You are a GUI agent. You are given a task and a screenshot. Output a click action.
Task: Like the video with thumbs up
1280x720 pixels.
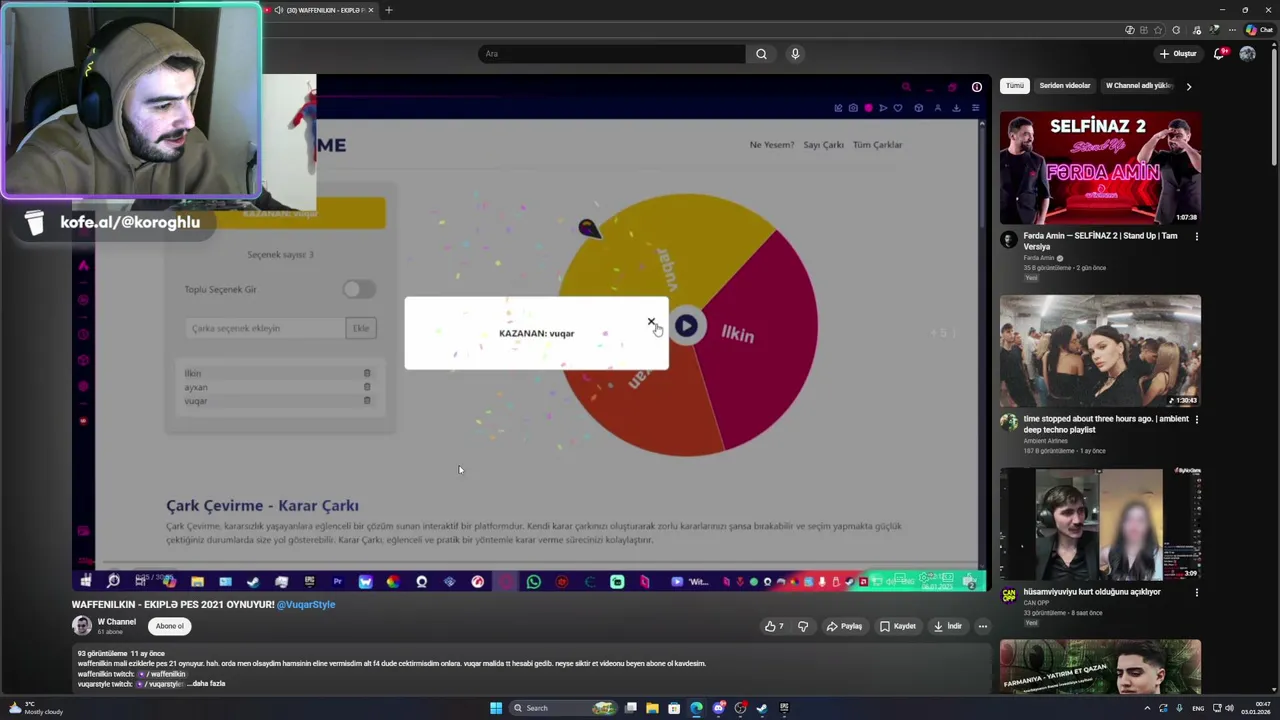[774, 626]
